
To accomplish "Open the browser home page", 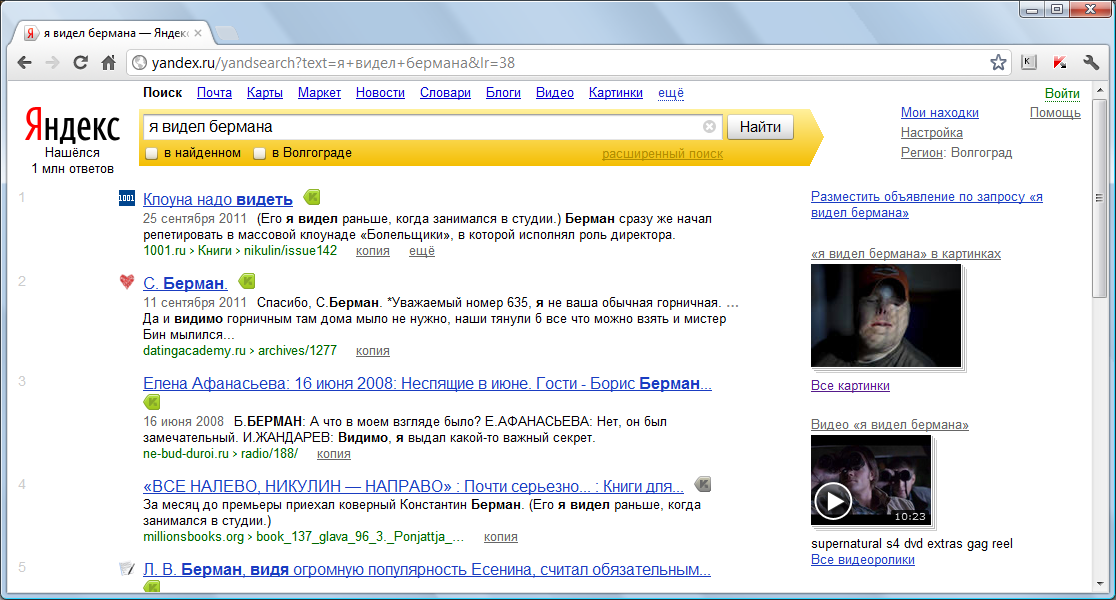I will point(108,63).
